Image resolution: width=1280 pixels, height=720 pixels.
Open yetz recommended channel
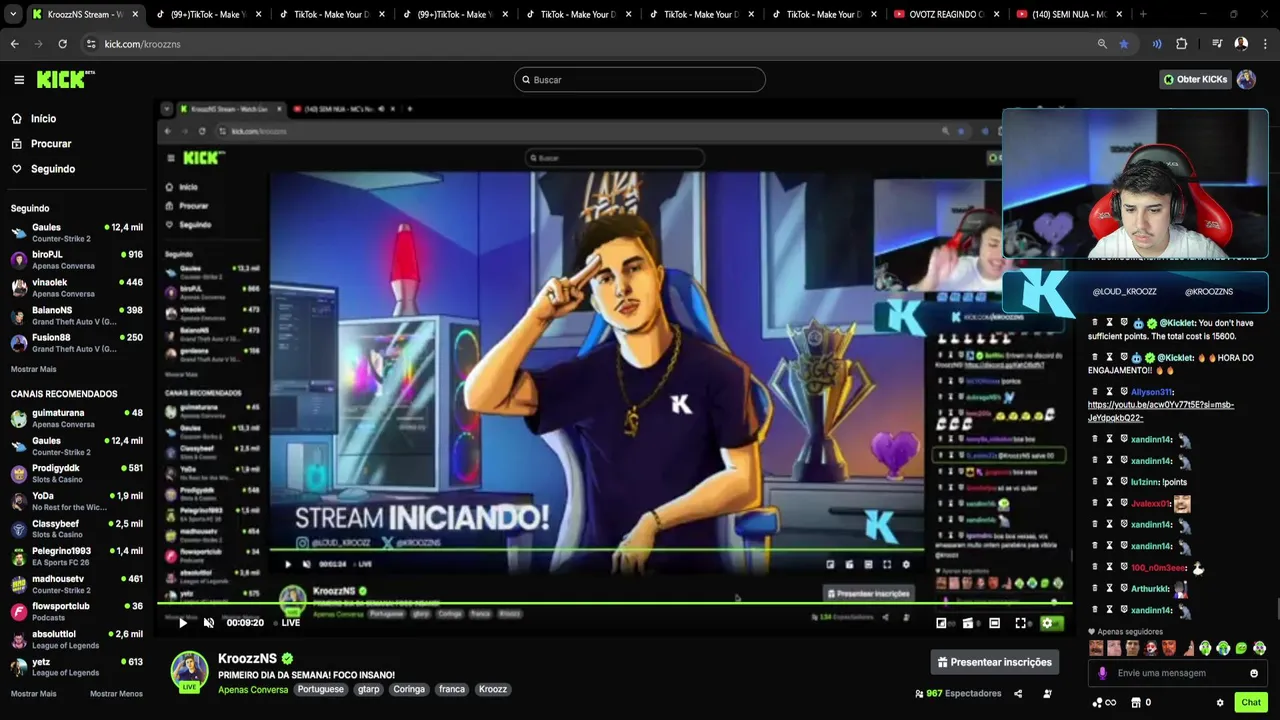77,667
